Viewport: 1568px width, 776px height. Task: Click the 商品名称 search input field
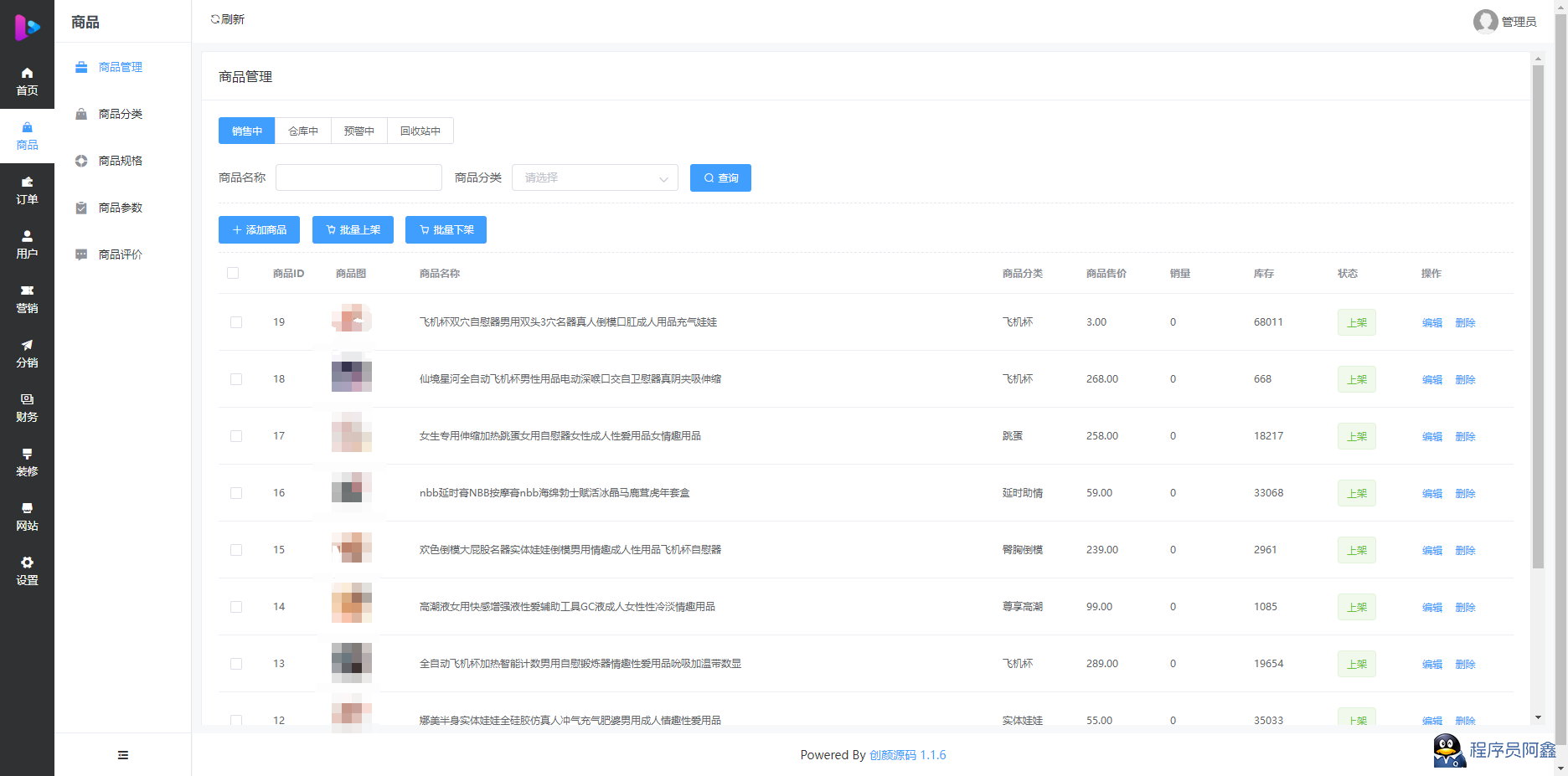[x=358, y=177]
